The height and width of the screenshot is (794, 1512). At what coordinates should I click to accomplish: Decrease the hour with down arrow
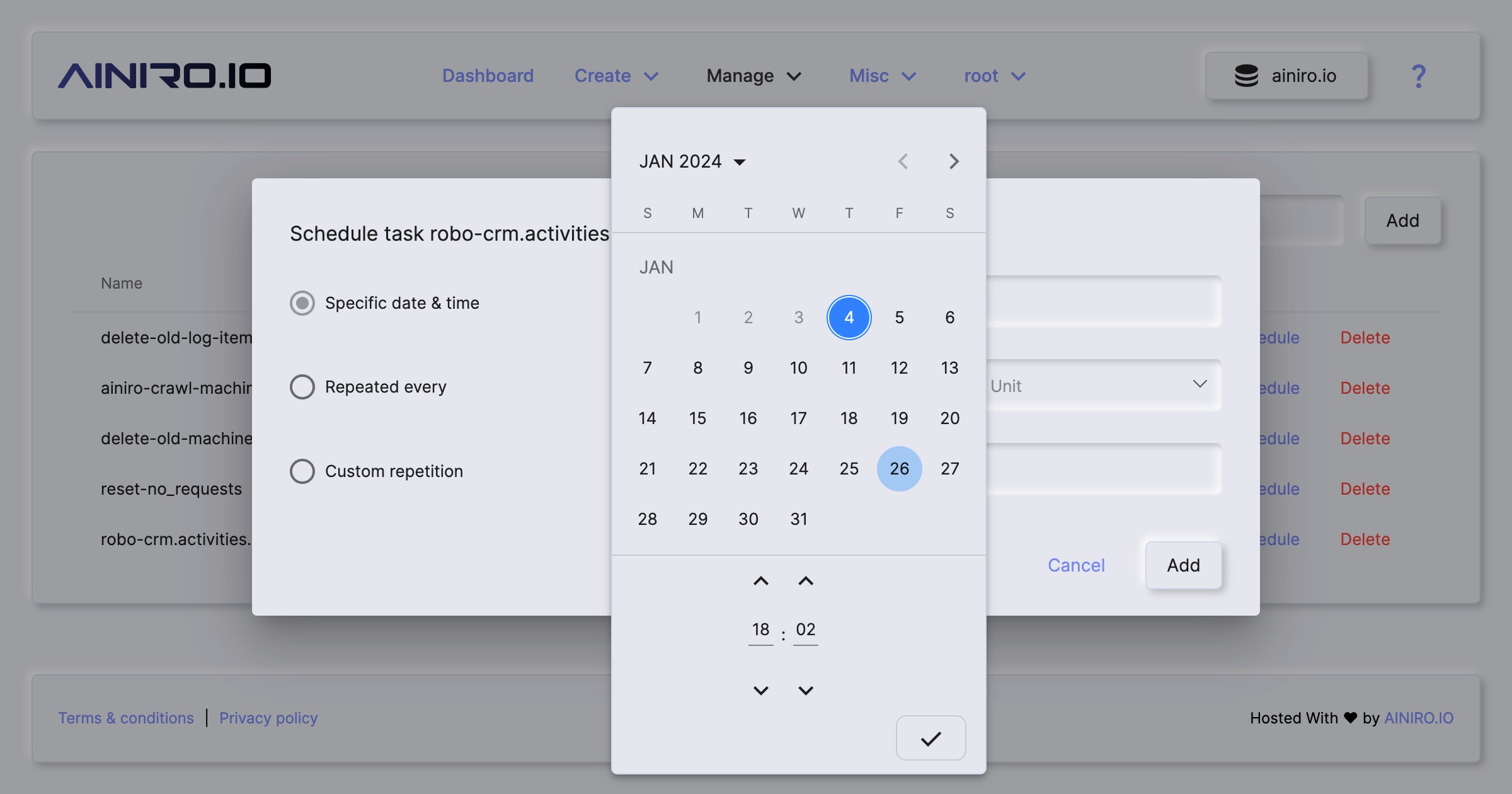click(760, 691)
